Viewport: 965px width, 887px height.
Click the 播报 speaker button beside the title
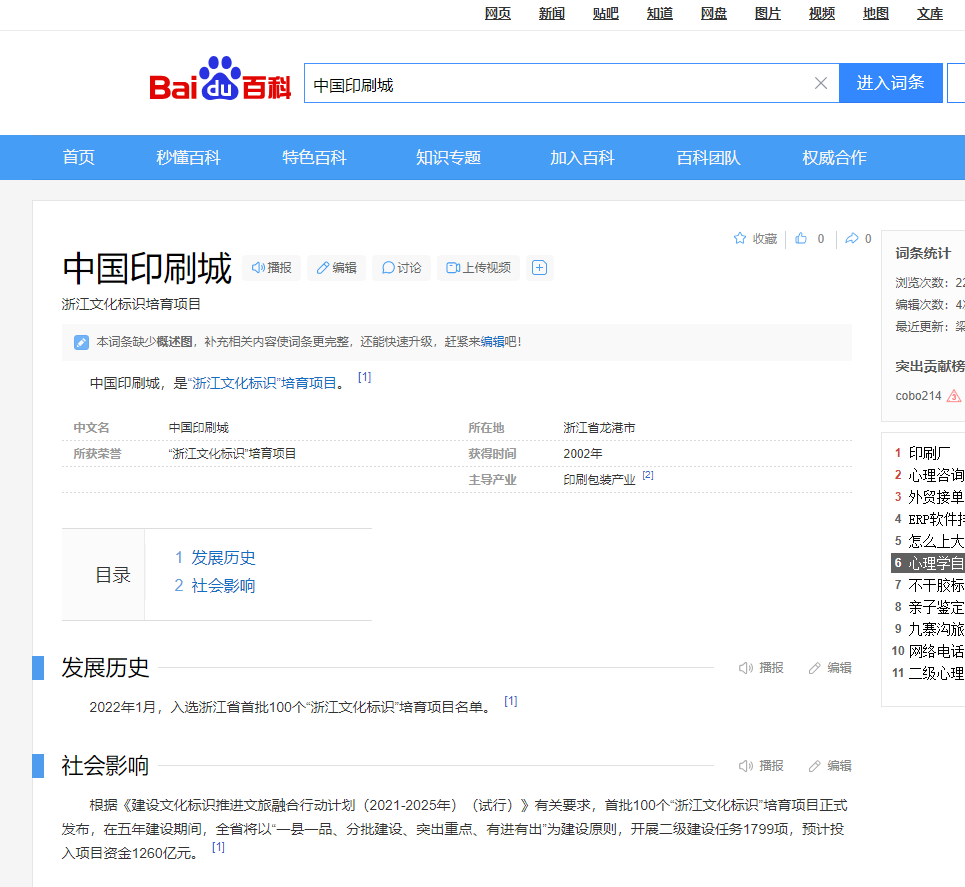pyautogui.click(x=271, y=268)
